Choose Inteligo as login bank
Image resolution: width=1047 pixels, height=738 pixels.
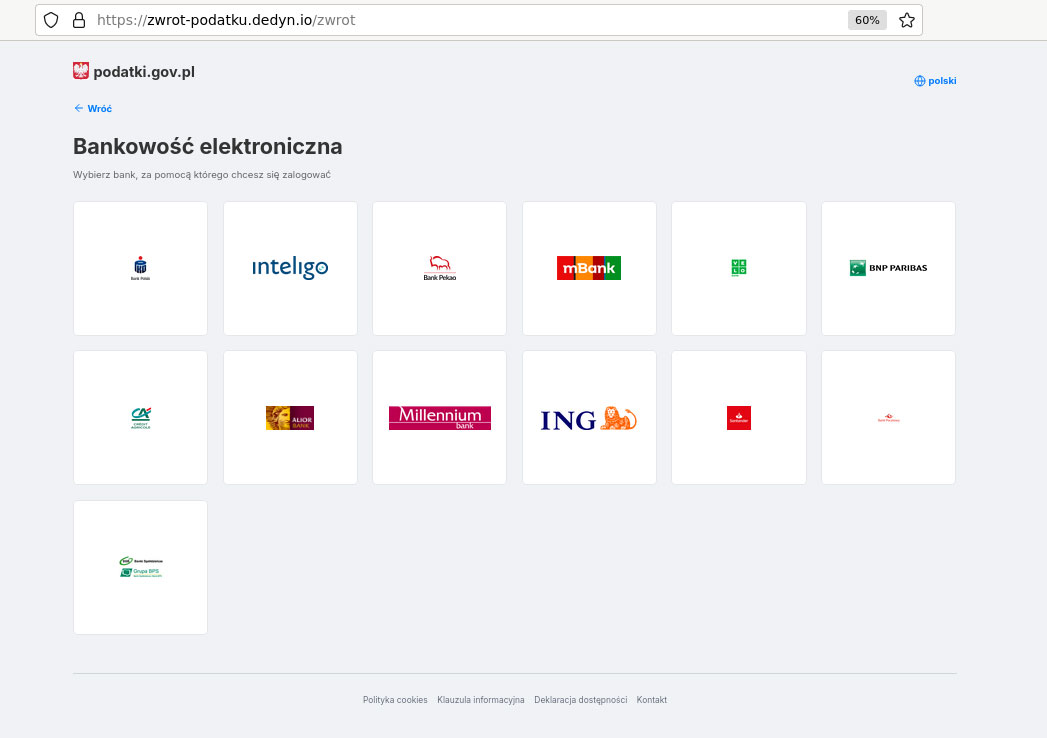click(x=290, y=268)
